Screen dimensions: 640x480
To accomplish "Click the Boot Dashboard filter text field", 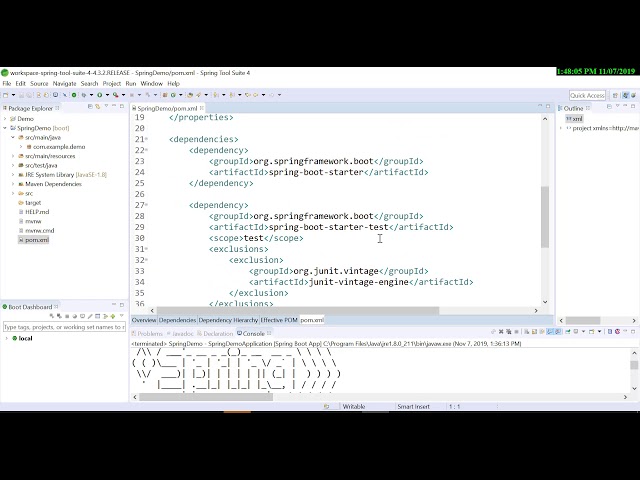I will pyautogui.click(x=64, y=327).
